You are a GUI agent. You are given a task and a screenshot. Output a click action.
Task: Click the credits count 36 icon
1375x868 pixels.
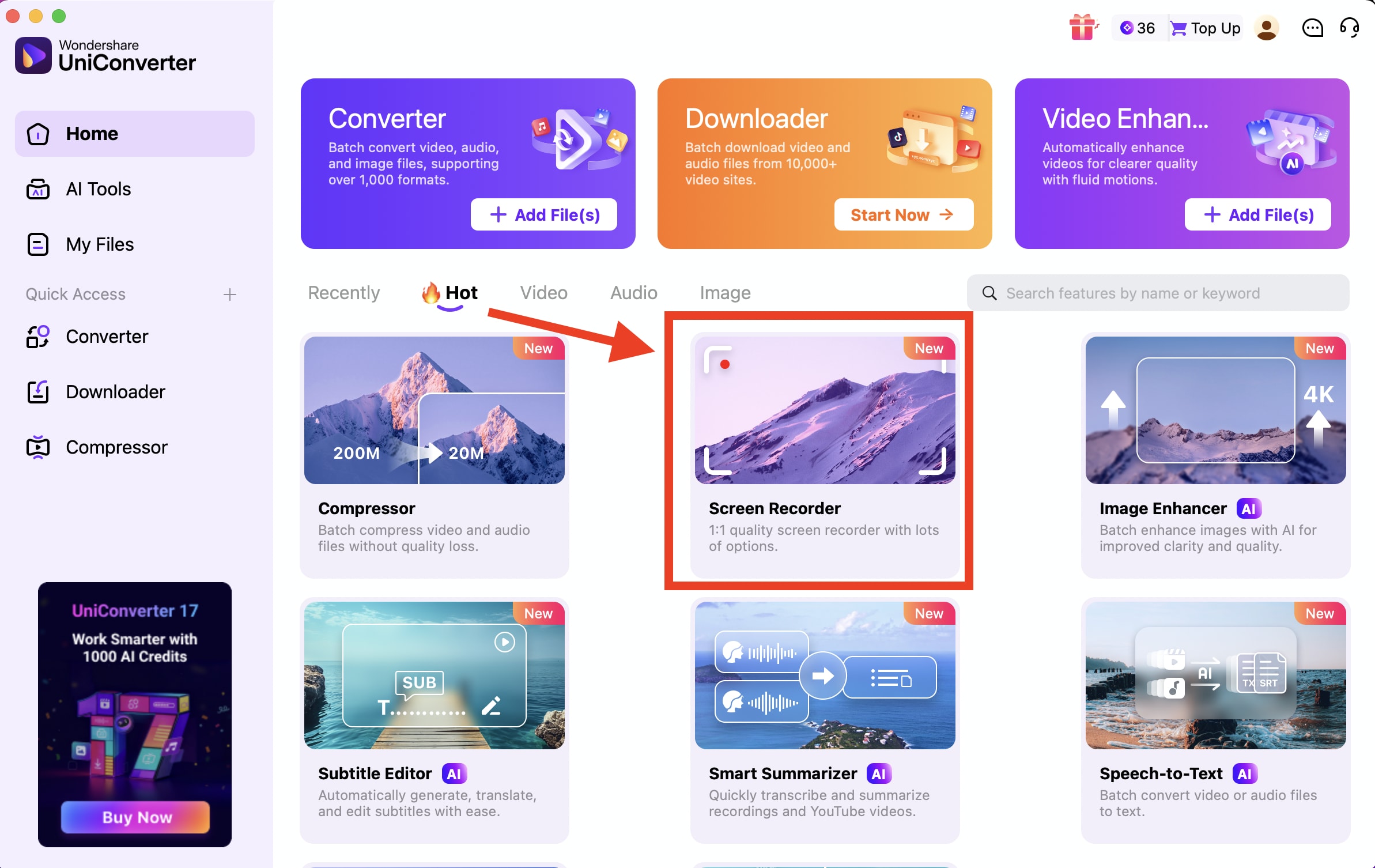tap(1138, 28)
